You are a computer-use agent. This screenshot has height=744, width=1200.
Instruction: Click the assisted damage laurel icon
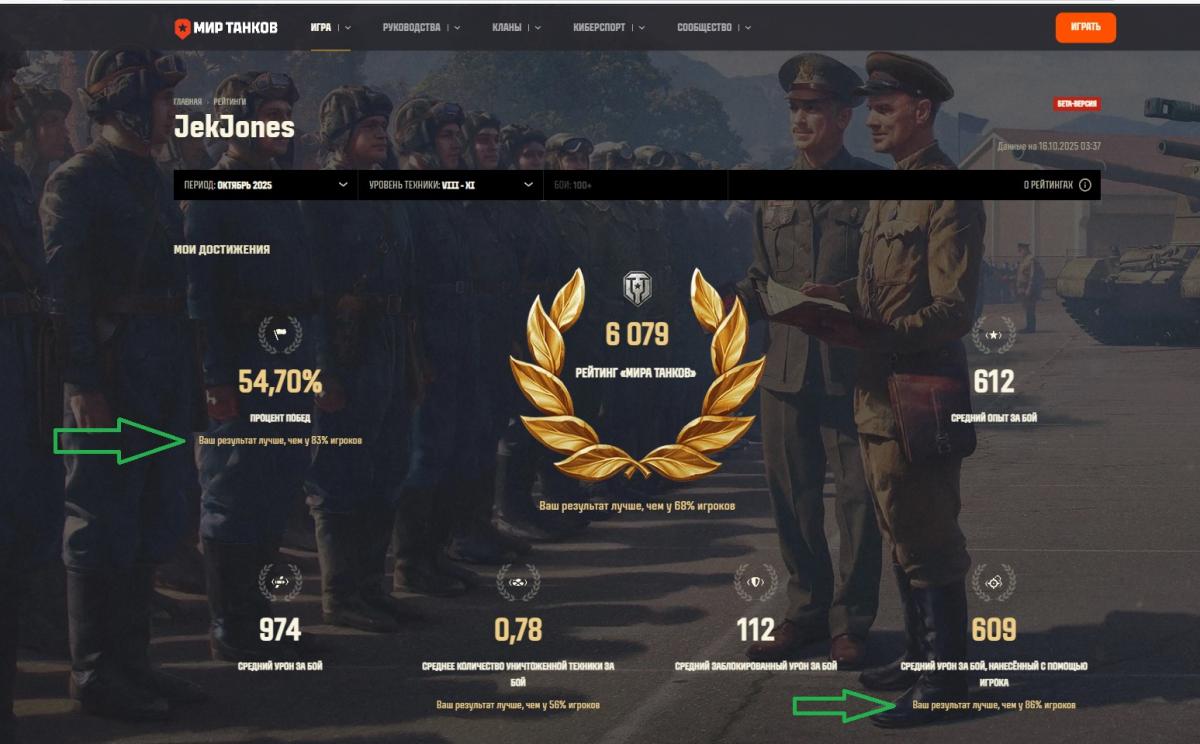pos(994,582)
